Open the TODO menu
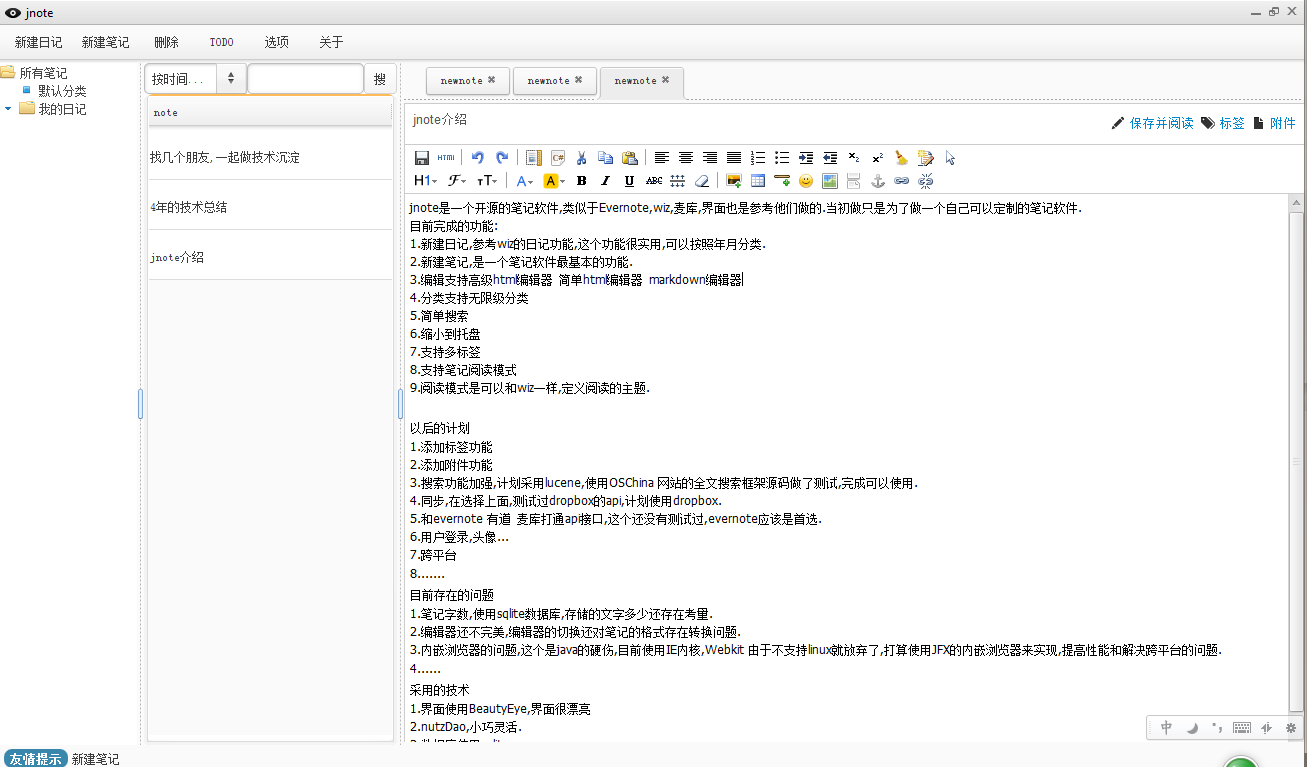1307x767 pixels. click(x=221, y=42)
